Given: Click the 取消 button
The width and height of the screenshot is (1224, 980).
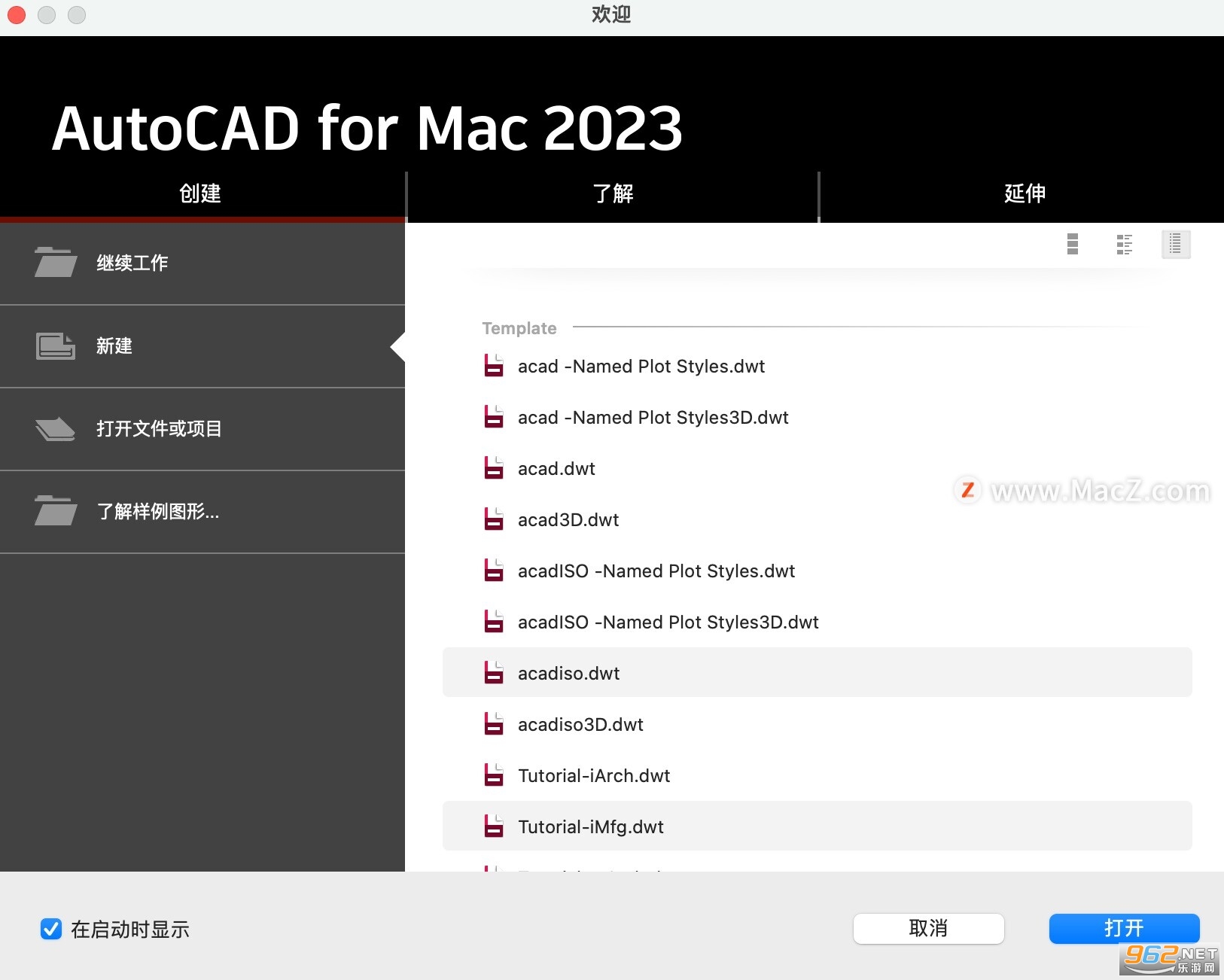Looking at the screenshot, I should click(928, 928).
